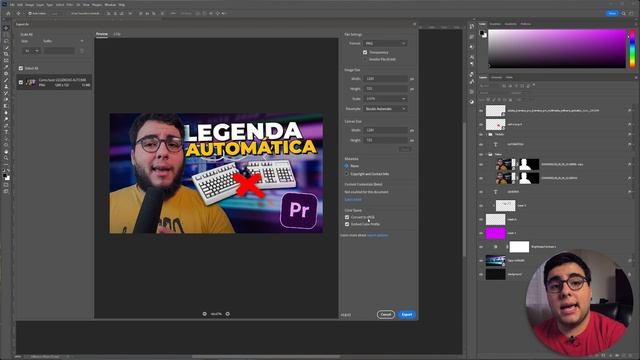Click the Brightness/Contrast white mask thumbnail

click(519, 247)
